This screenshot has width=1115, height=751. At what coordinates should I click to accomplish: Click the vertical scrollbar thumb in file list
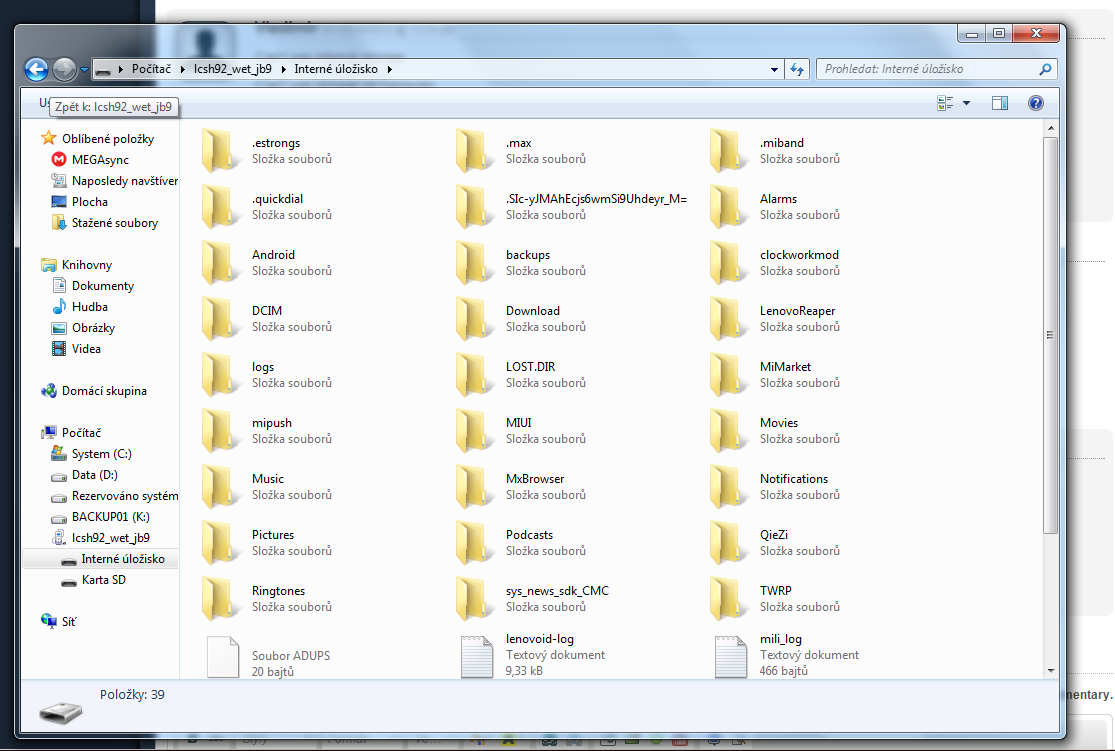[1050, 335]
